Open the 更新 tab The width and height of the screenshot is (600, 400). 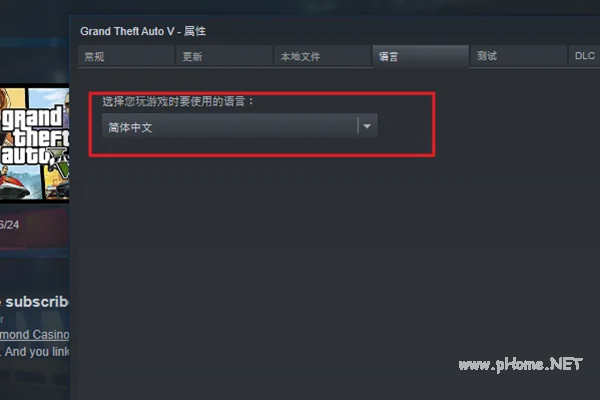tap(224, 57)
